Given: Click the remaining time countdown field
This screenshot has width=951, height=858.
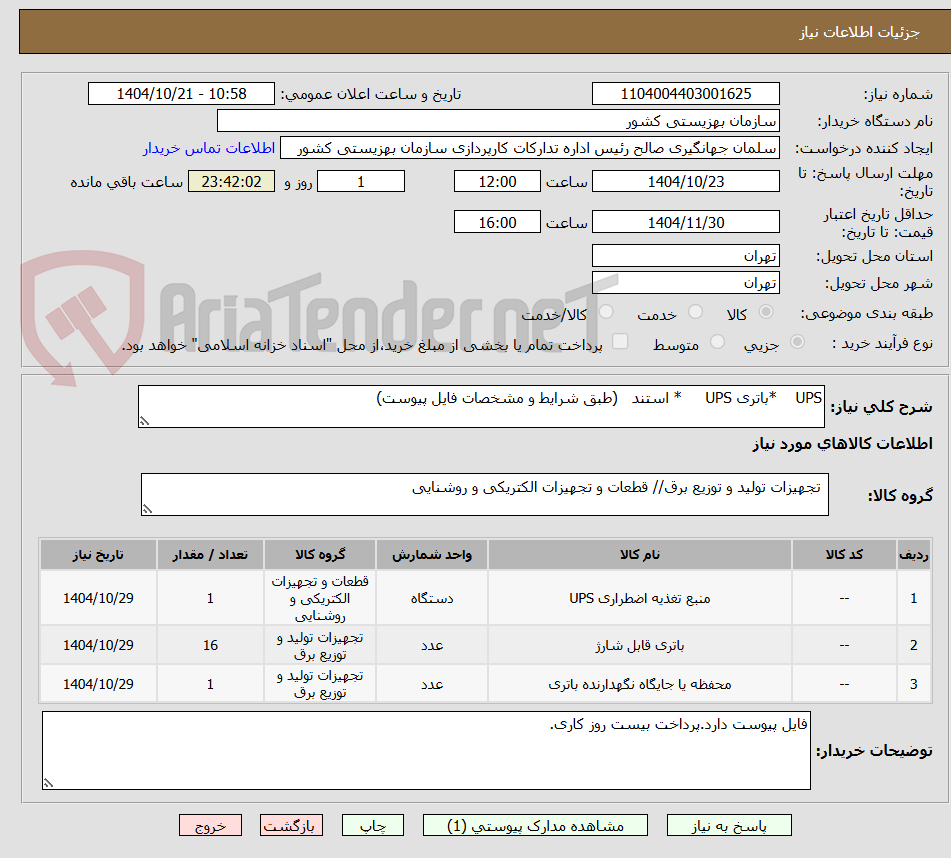Looking at the screenshot, I should 231,181.
